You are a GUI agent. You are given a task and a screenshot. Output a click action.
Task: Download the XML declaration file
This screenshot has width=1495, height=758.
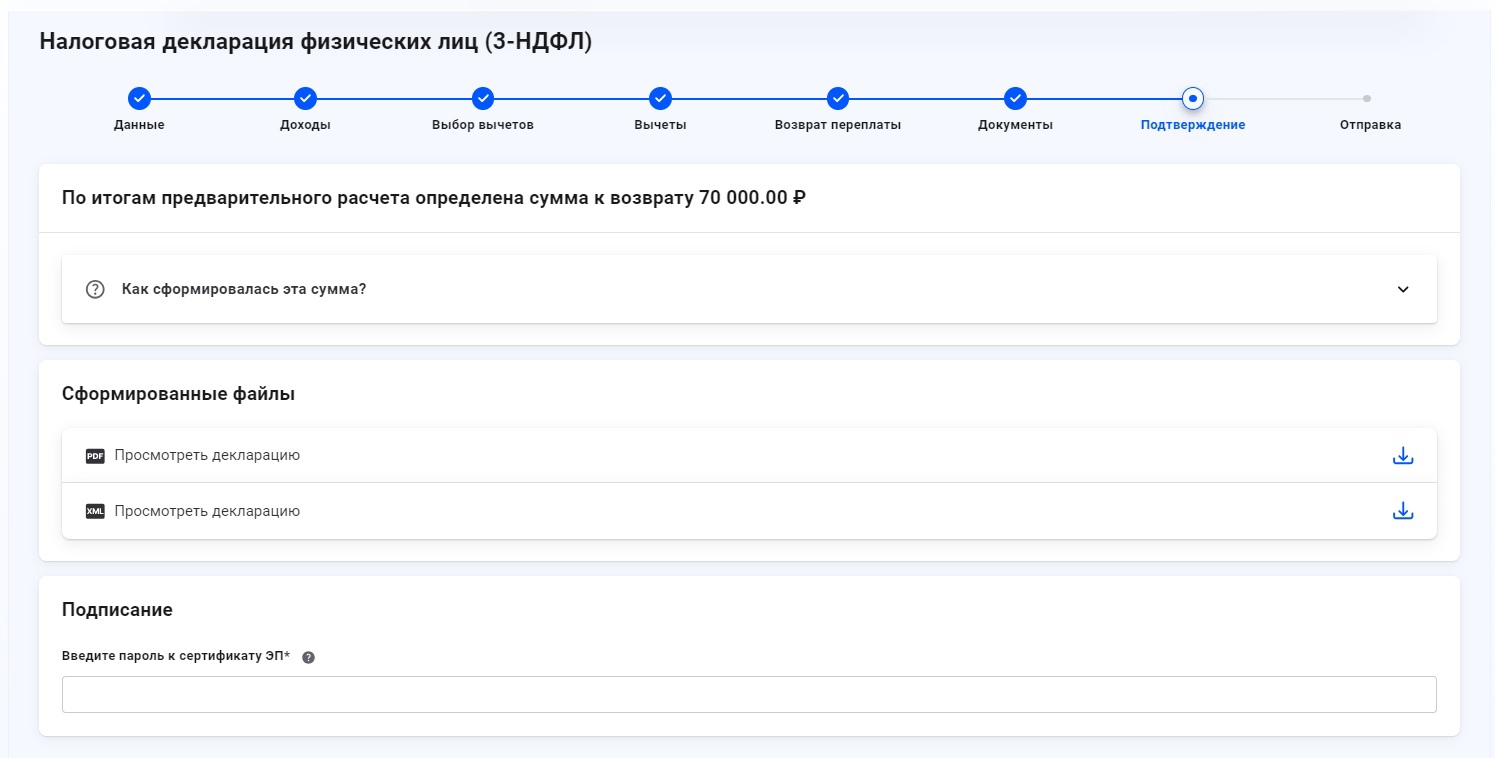coord(1403,511)
